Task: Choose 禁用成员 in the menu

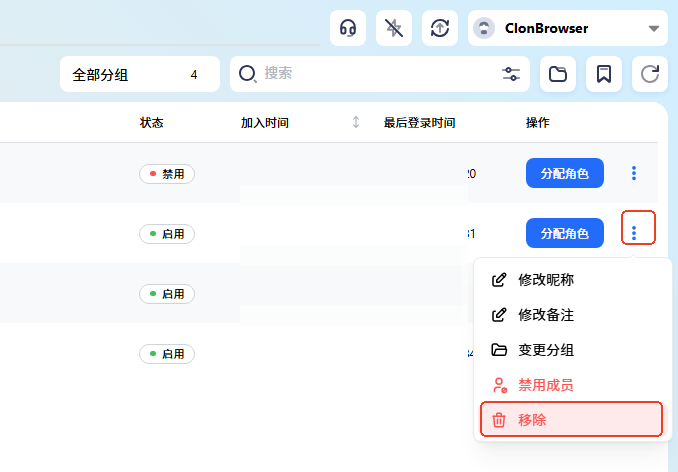Action: pyautogui.click(x=573, y=385)
